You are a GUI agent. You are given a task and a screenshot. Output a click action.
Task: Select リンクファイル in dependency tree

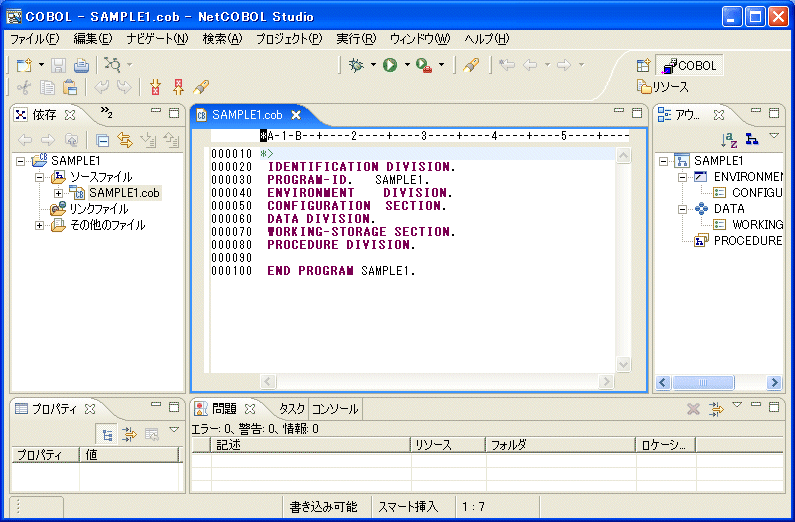click(98, 209)
